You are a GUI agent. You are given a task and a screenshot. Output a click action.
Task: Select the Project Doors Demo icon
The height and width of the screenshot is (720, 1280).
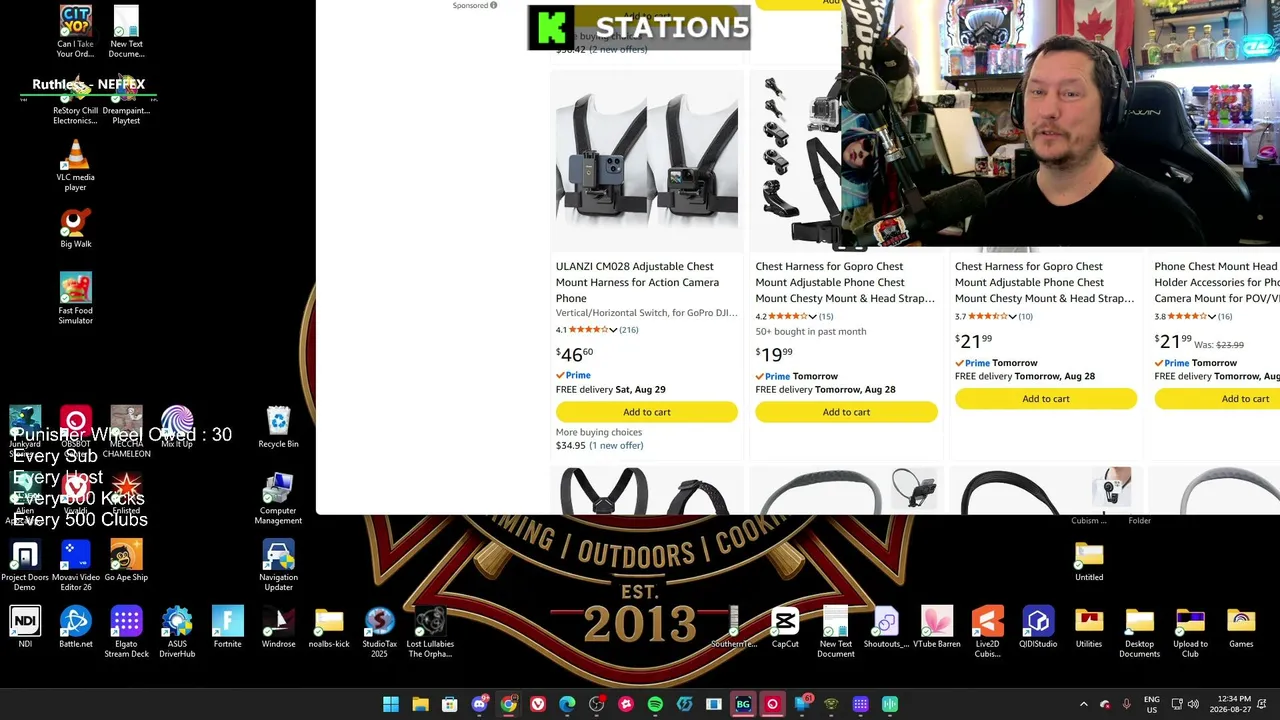(x=25, y=566)
